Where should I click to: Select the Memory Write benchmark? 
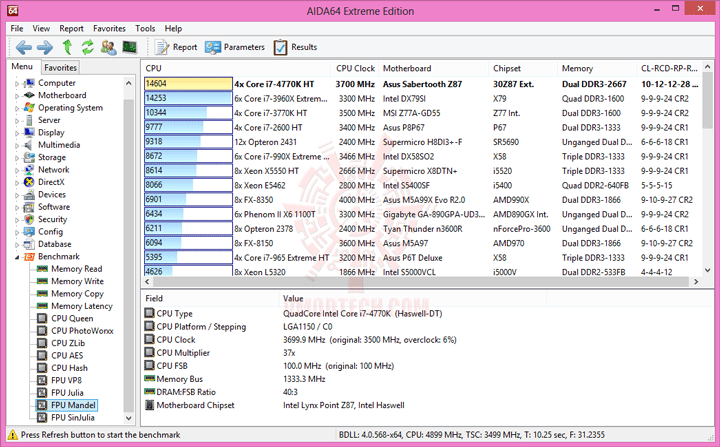coord(77,281)
